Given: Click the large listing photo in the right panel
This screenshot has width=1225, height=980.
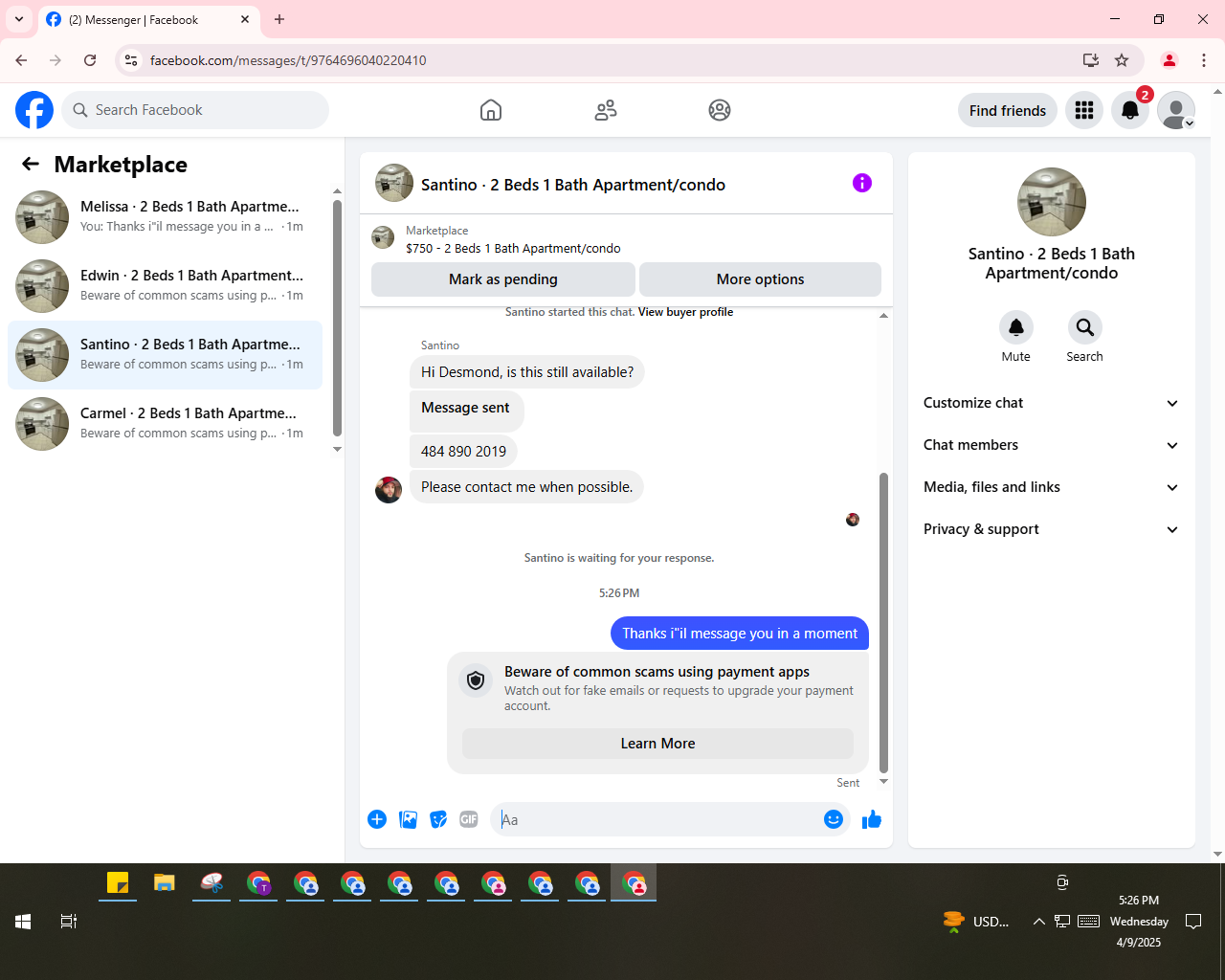Looking at the screenshot, I should 1052,202.
